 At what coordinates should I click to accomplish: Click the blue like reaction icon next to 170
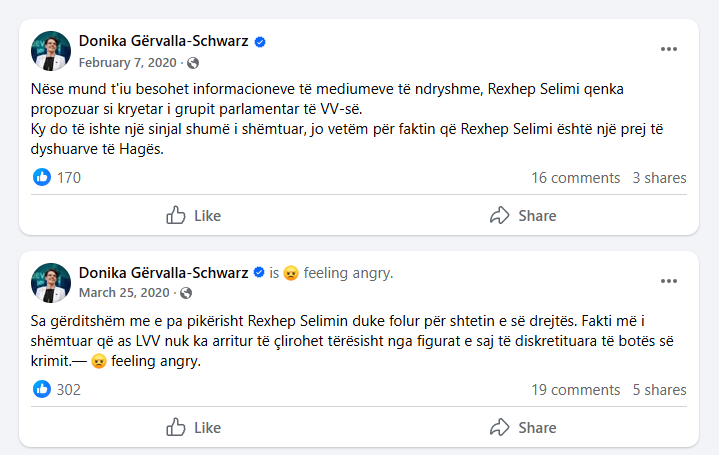click(x=42, y=177)
